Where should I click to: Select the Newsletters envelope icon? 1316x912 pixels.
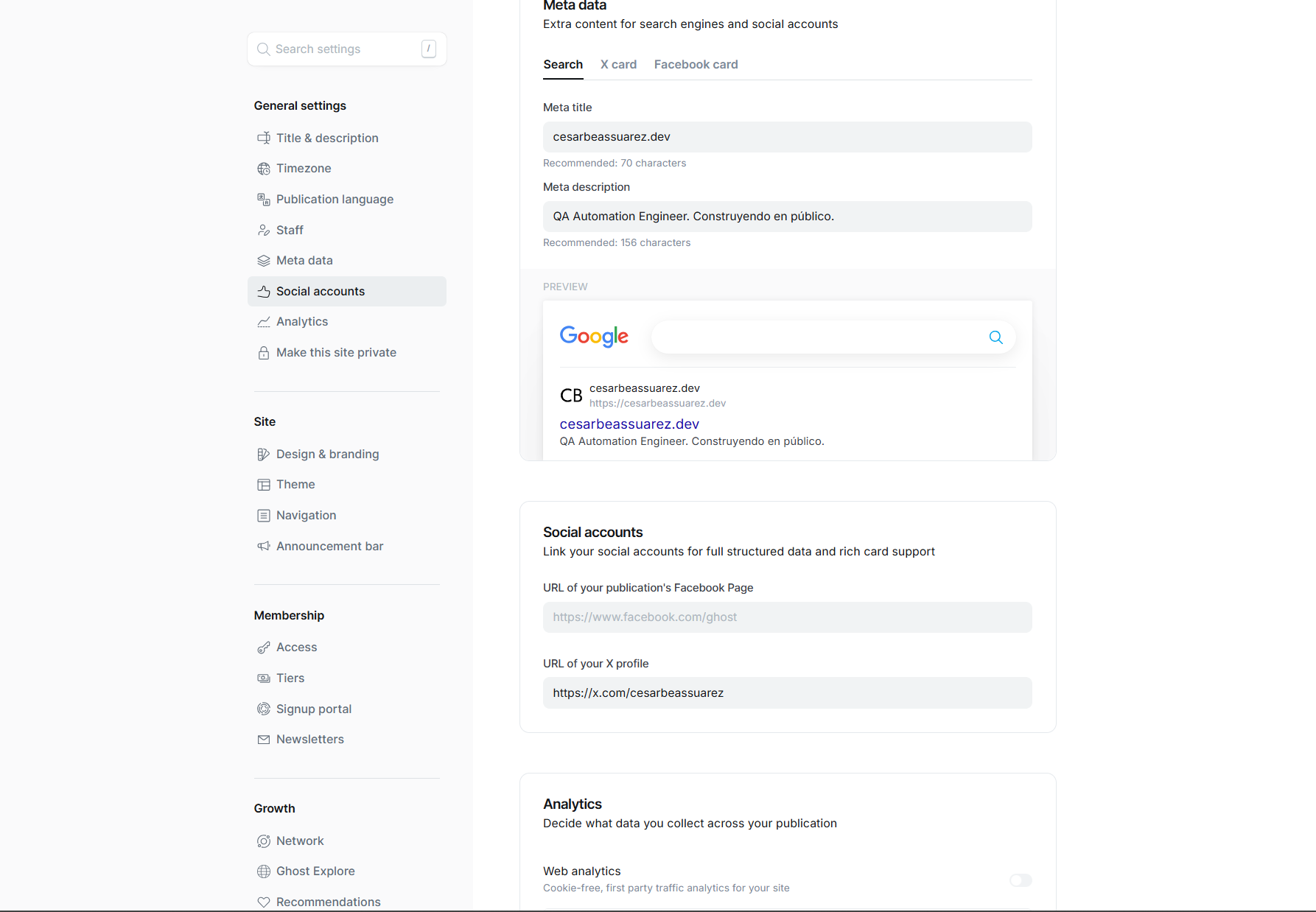pos(264,739)
